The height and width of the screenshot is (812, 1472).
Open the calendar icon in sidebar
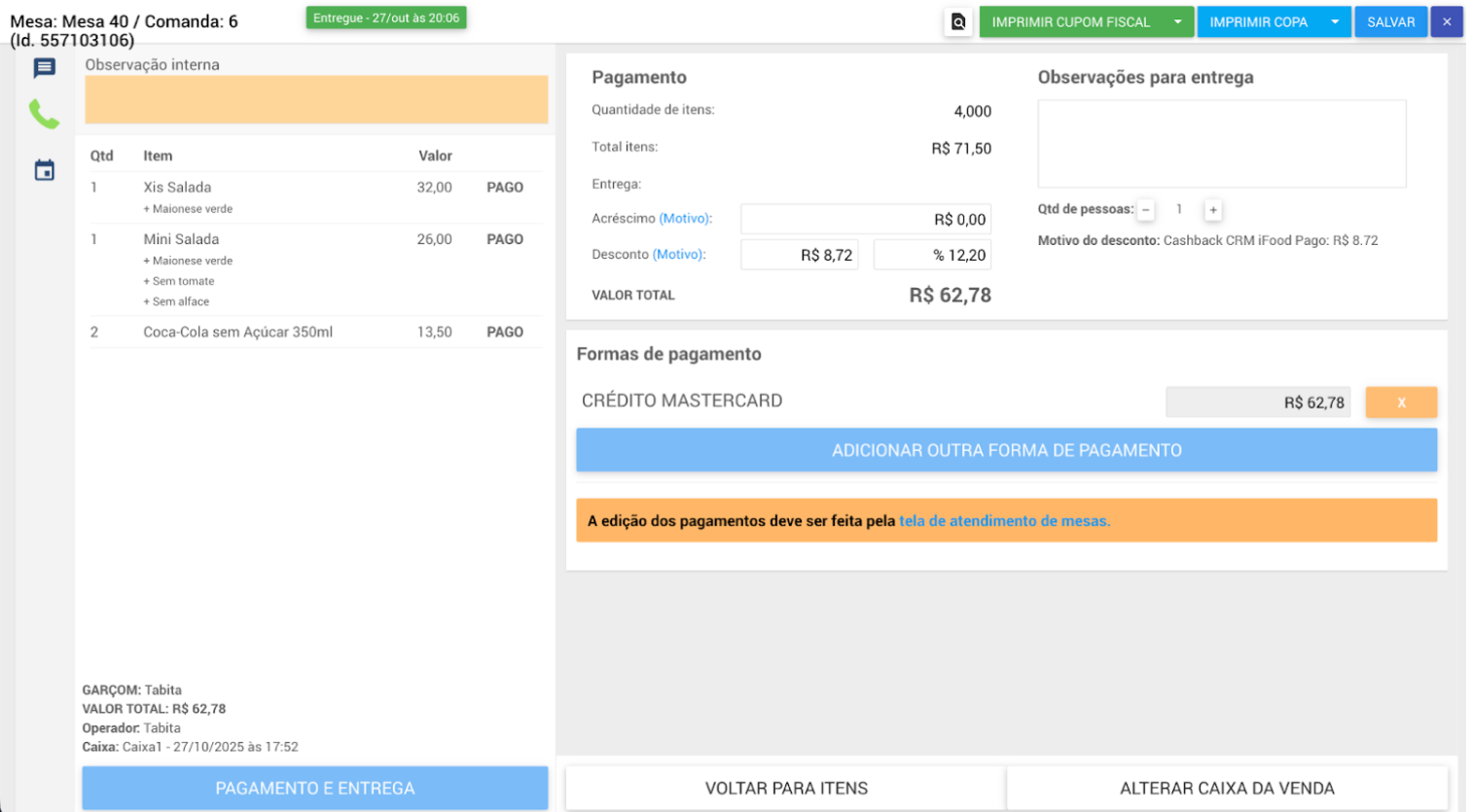coord(44,171)
